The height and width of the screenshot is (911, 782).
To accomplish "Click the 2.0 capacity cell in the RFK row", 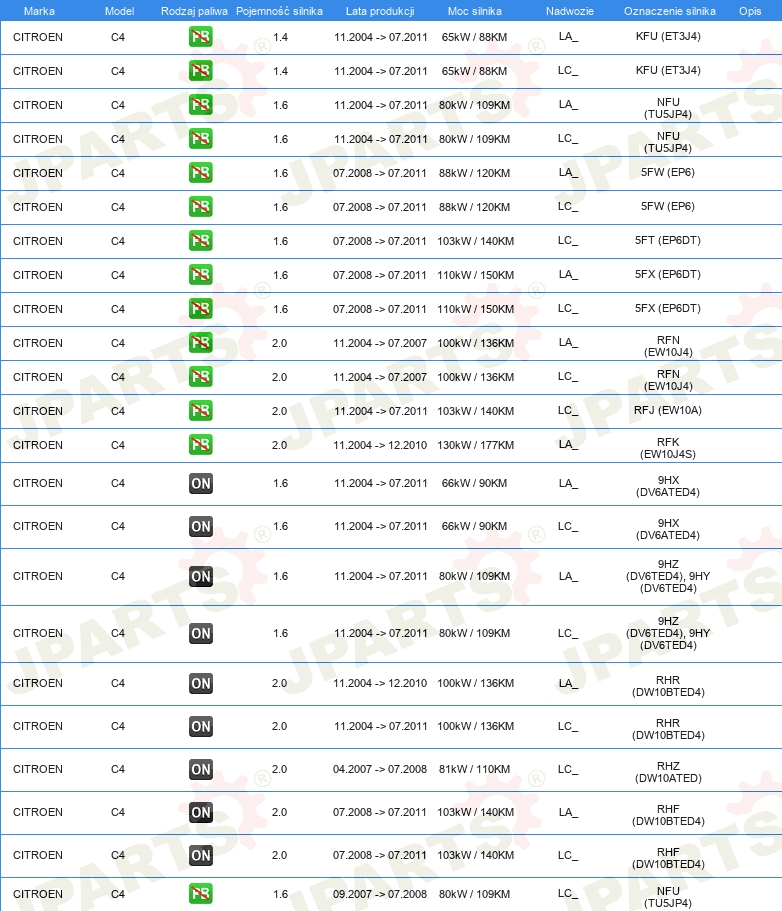I will click(x=279, y=445).
